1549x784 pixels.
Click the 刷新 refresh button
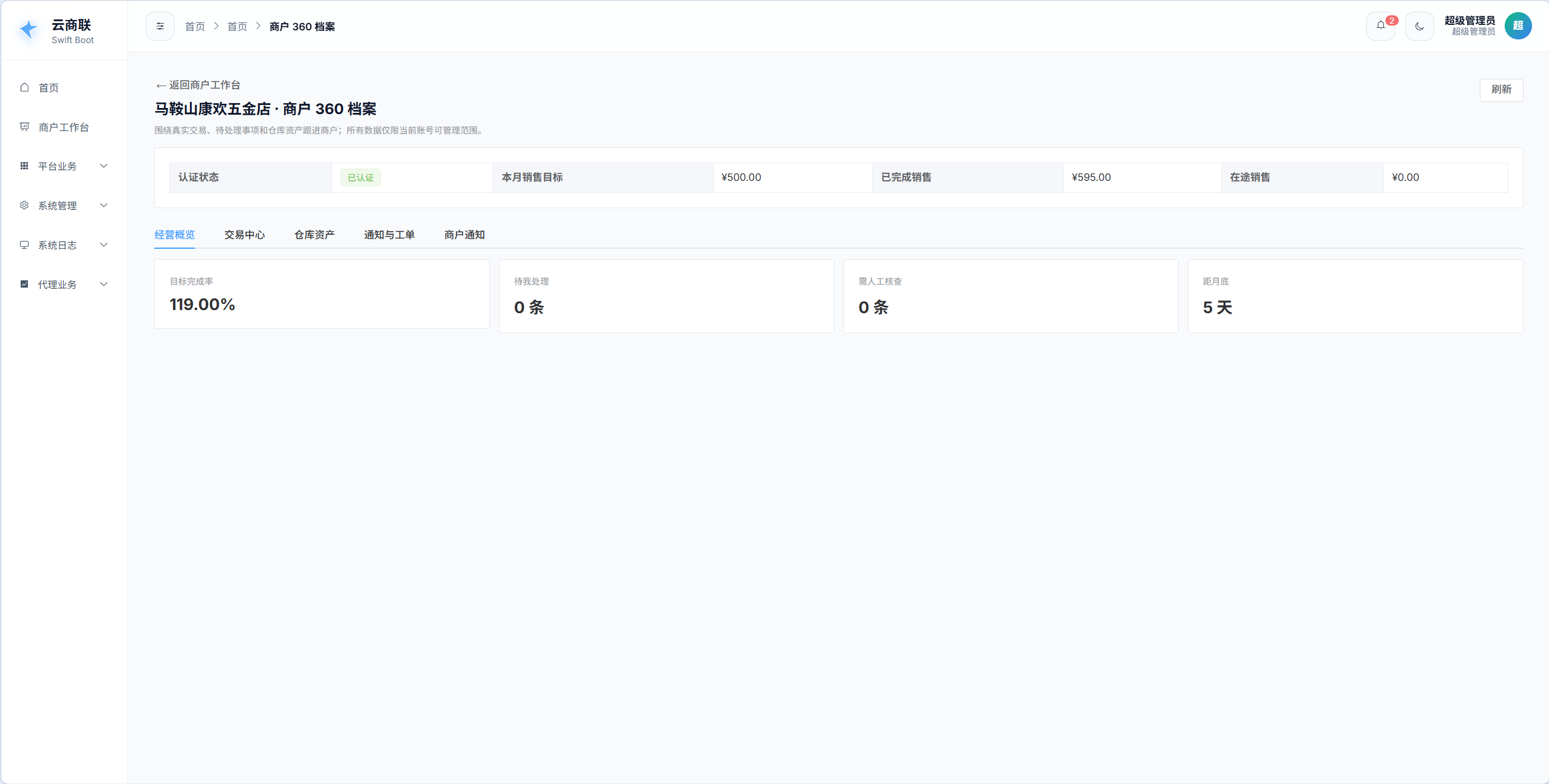click(x=1501, y=90)
